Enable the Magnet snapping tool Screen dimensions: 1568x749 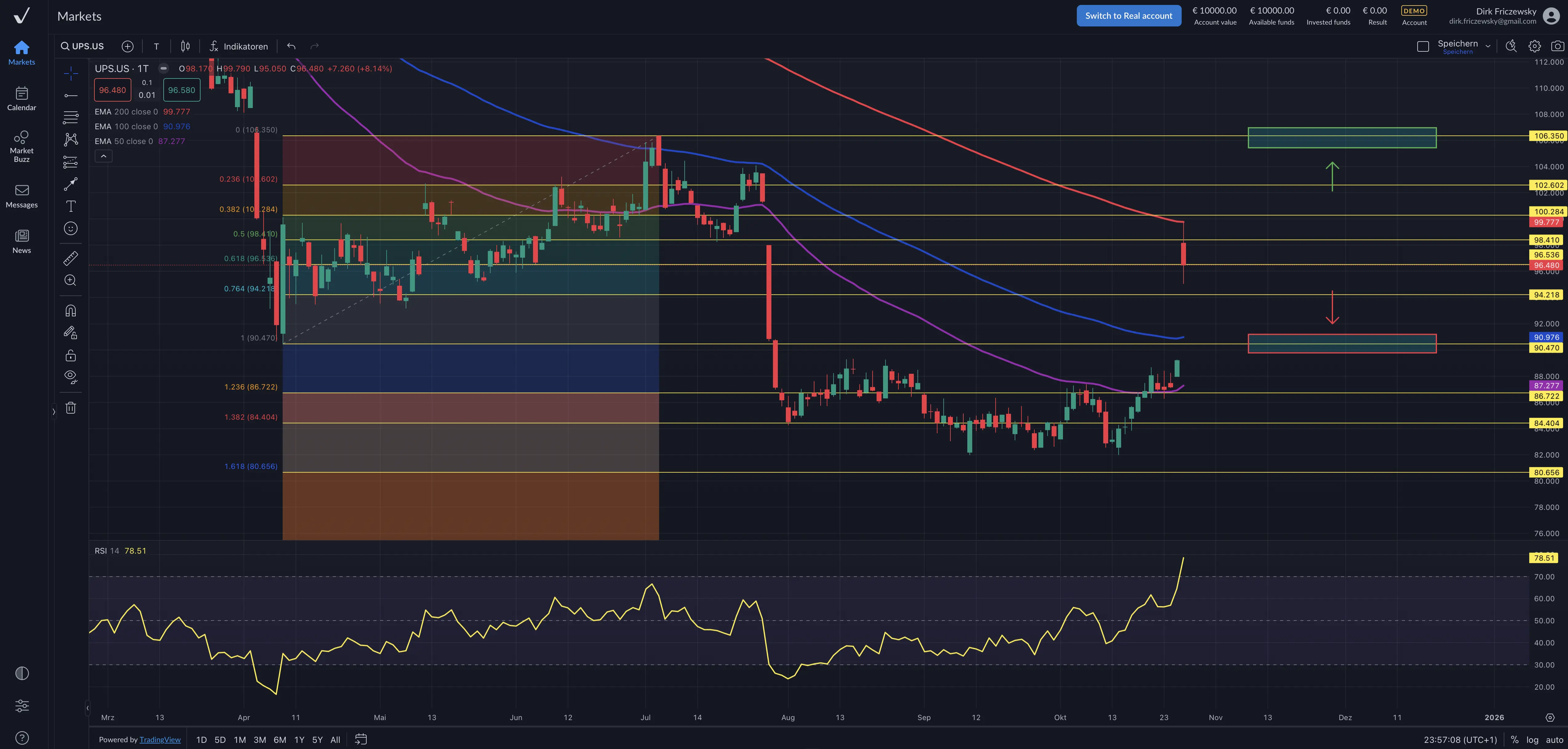71,310
